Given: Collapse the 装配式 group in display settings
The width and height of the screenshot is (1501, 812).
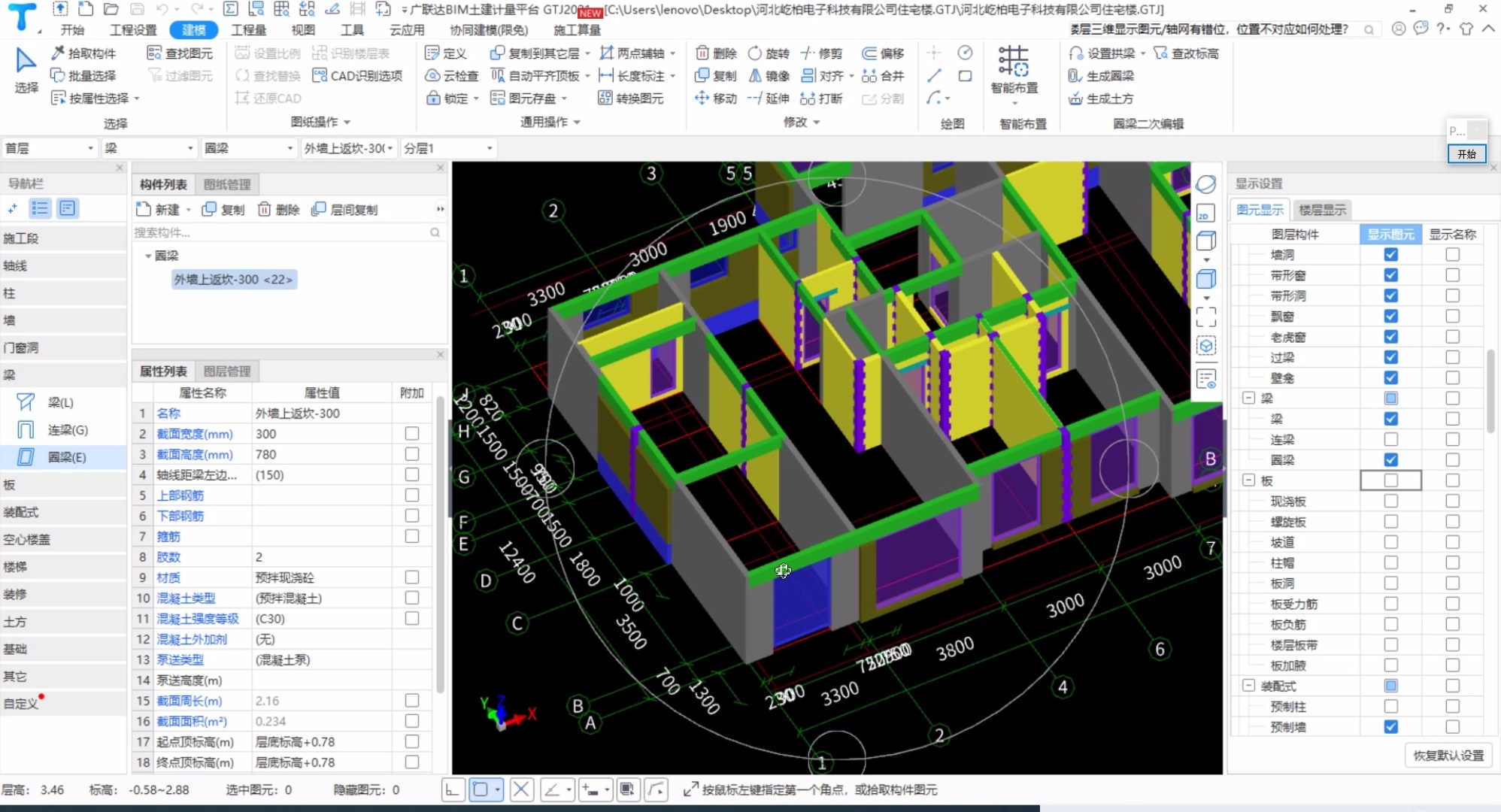Looking at the screenshot, I should tap(1248, 686).
